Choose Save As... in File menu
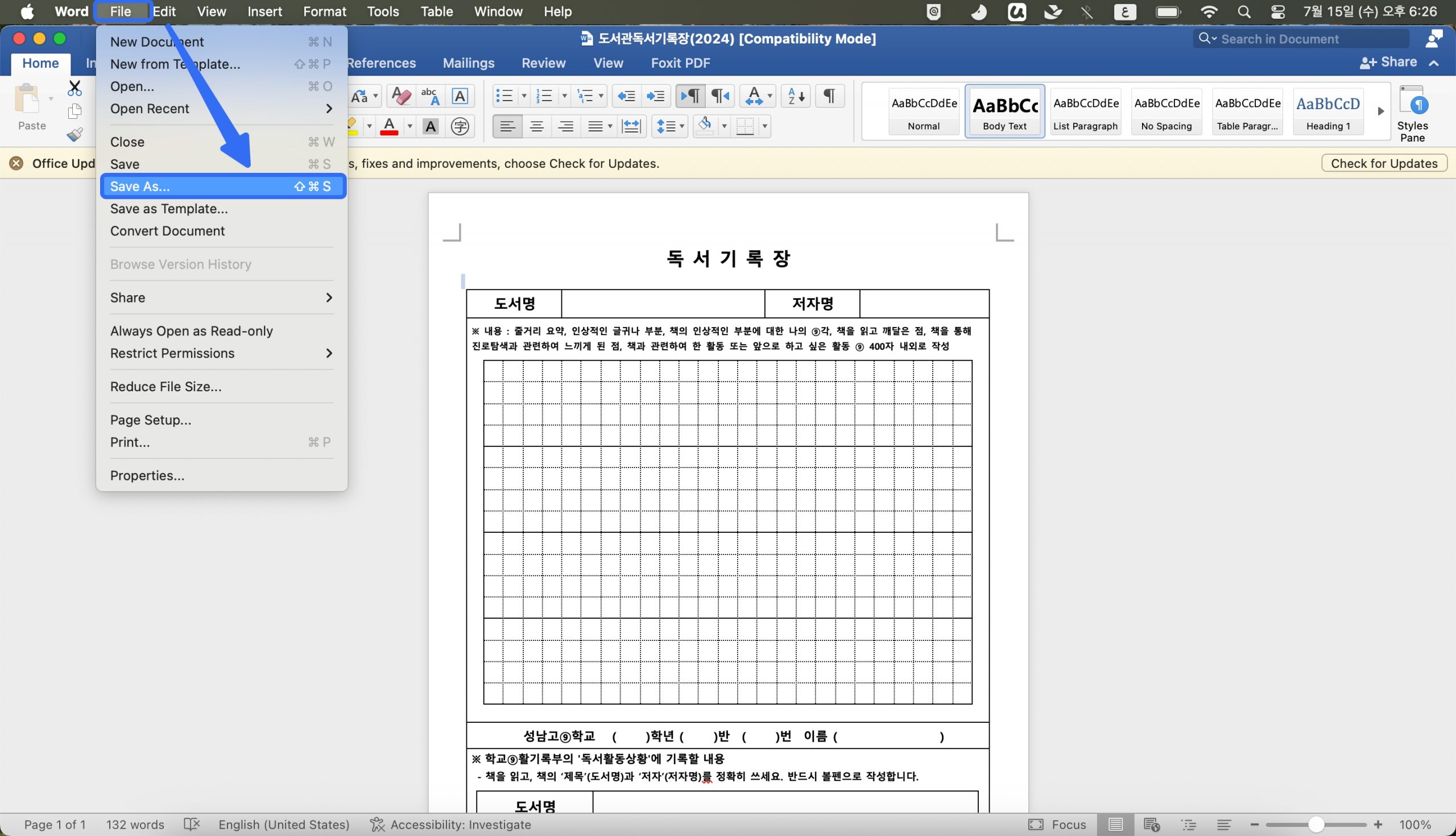 [222, 187]
